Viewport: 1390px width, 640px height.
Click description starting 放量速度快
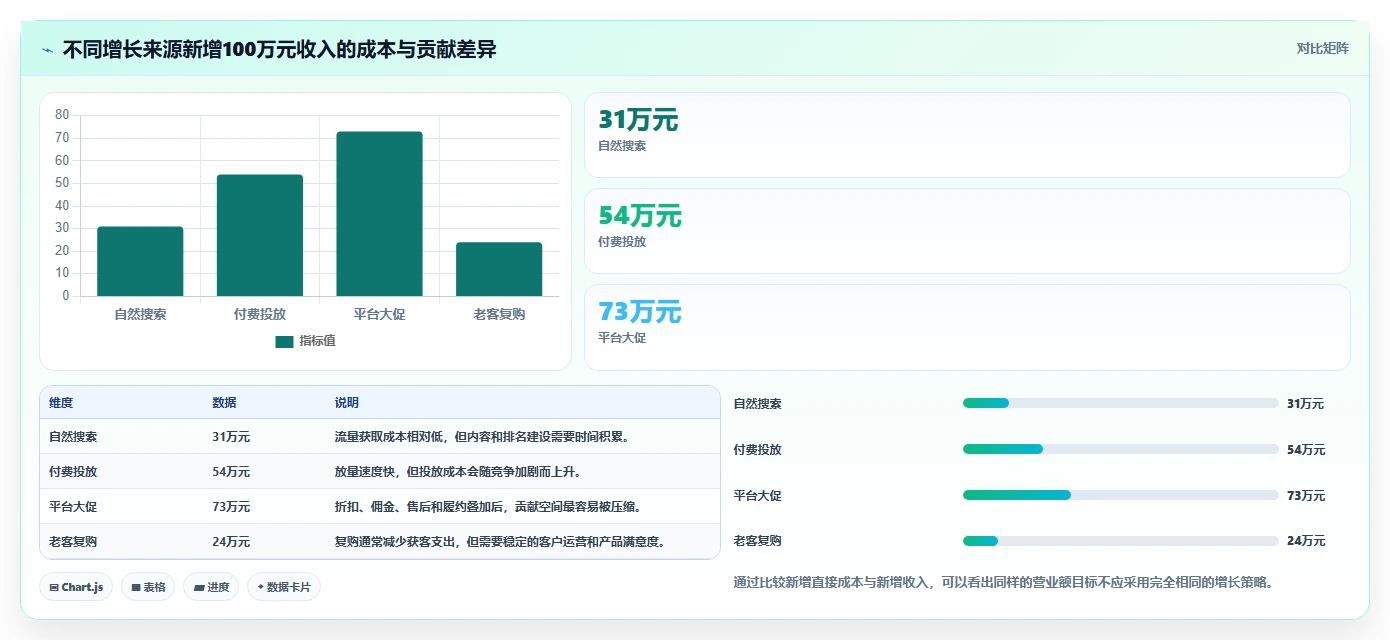pyautogui.click(x=458, y=472)
